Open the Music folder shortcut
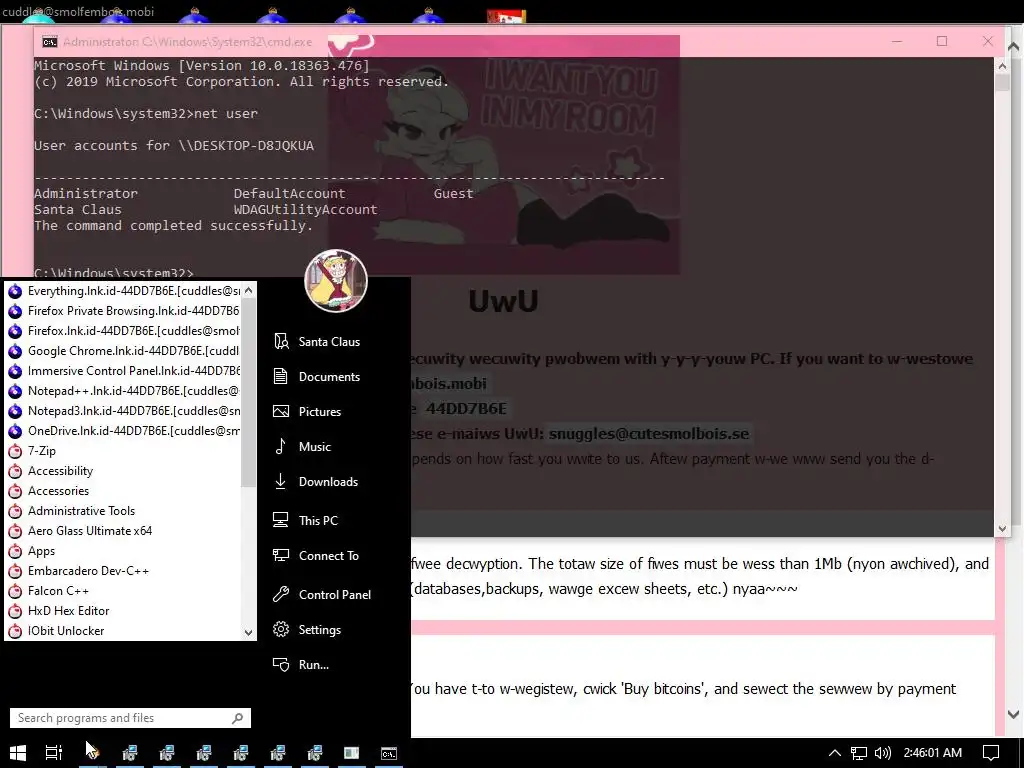 coord(302,447)
